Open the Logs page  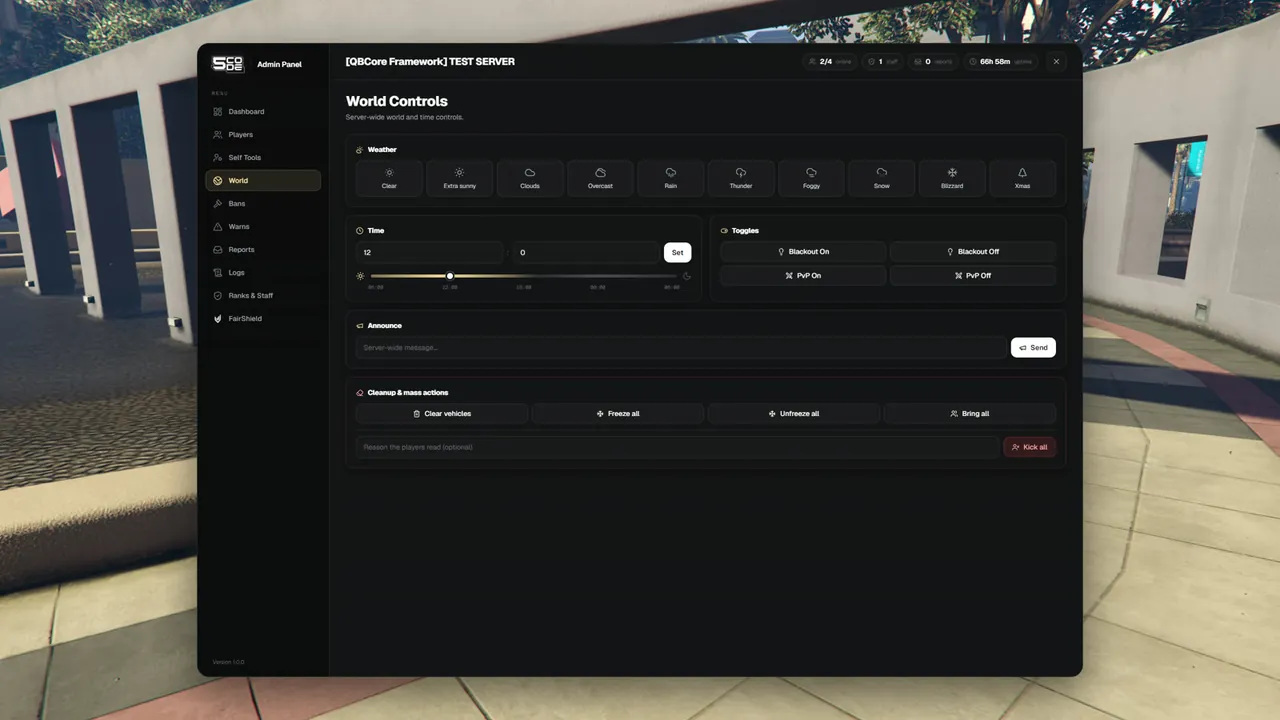(x=263, y=273)
